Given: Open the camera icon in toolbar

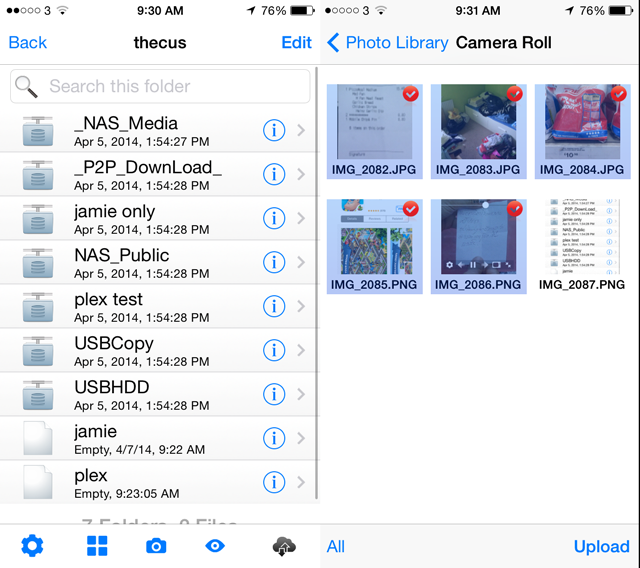Looking at the screenshot, I should point(156,546).
